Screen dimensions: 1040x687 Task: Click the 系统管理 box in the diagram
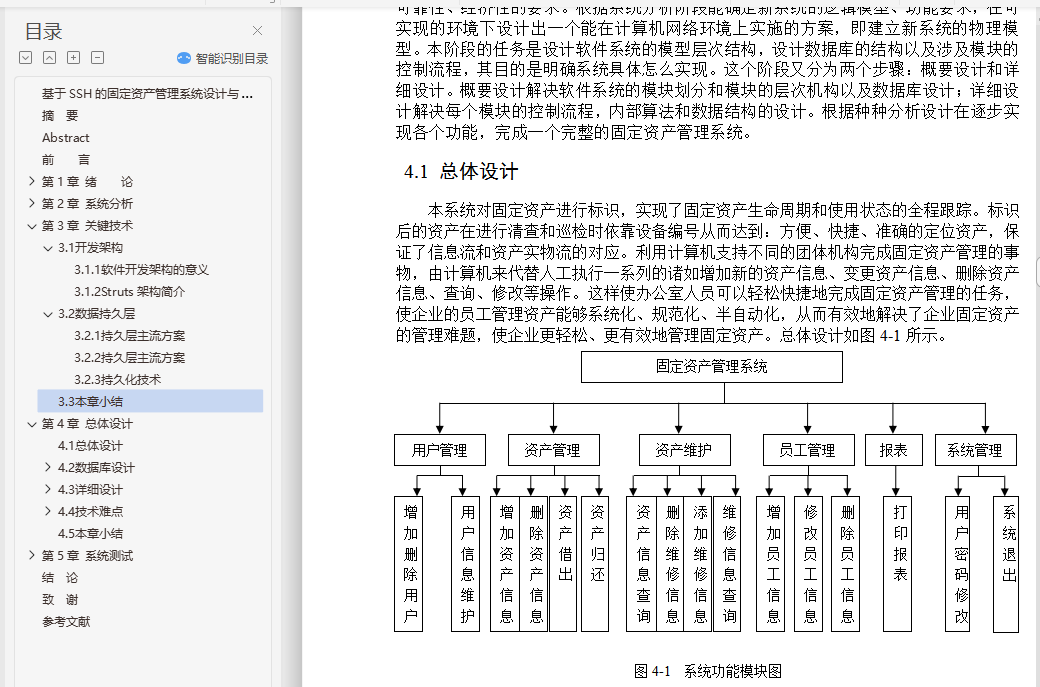pos(976,450)
